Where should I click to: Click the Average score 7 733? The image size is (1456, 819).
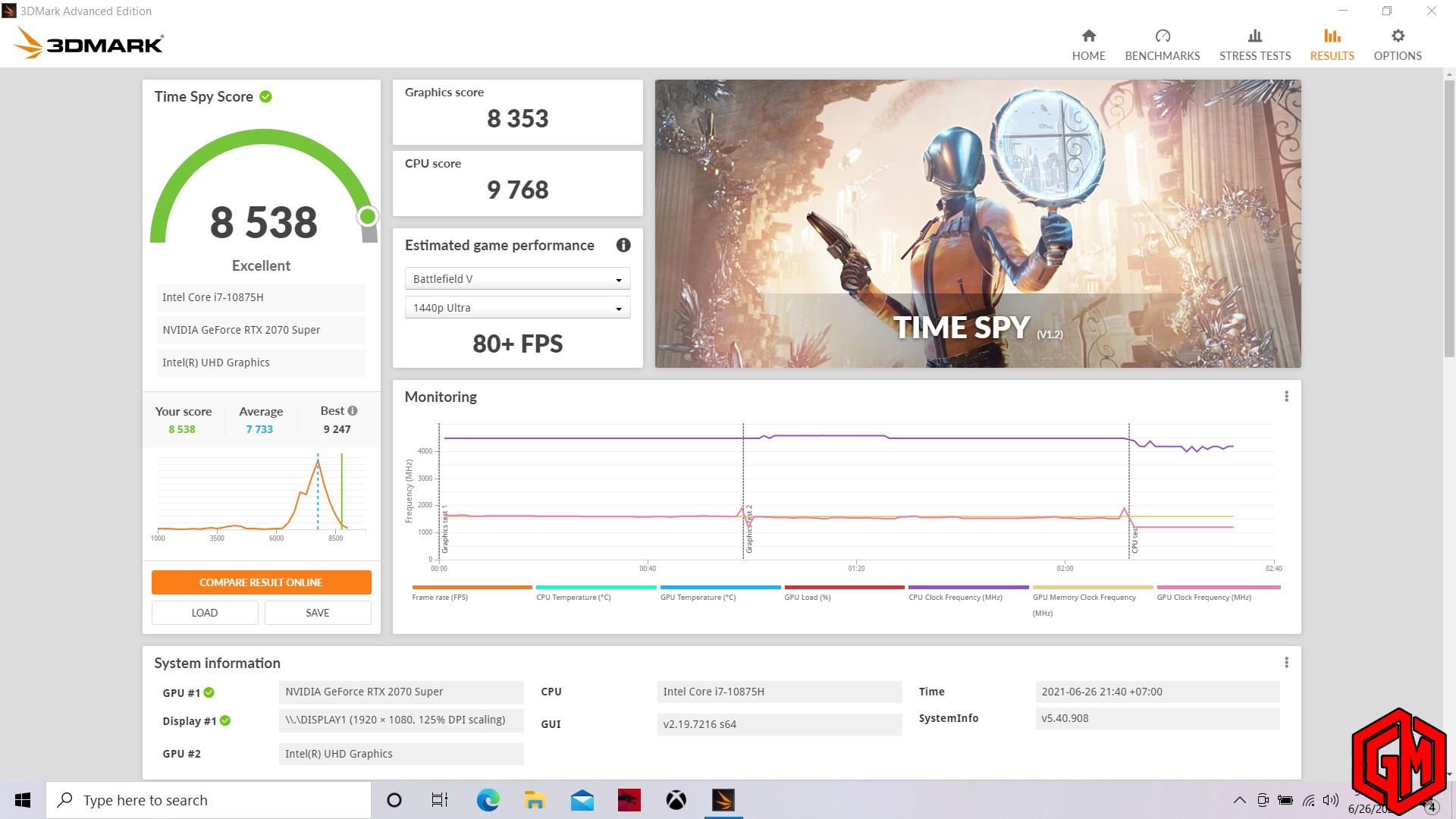(259, 429)
